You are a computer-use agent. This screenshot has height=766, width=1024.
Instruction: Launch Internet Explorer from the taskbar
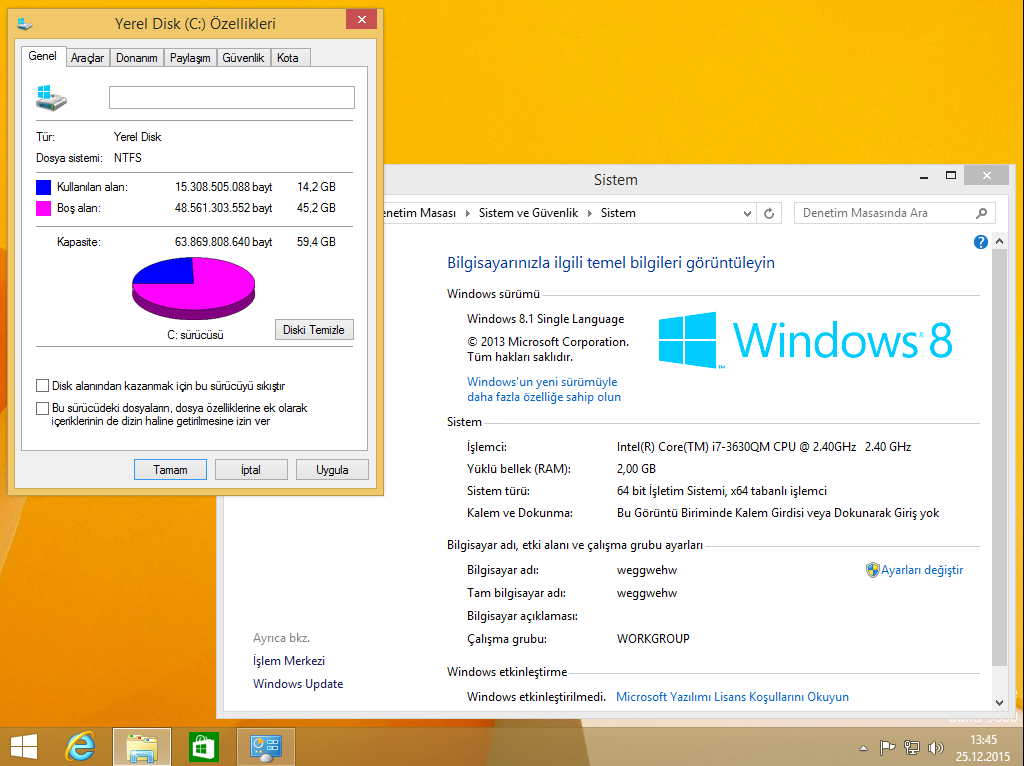pos(80,746)
